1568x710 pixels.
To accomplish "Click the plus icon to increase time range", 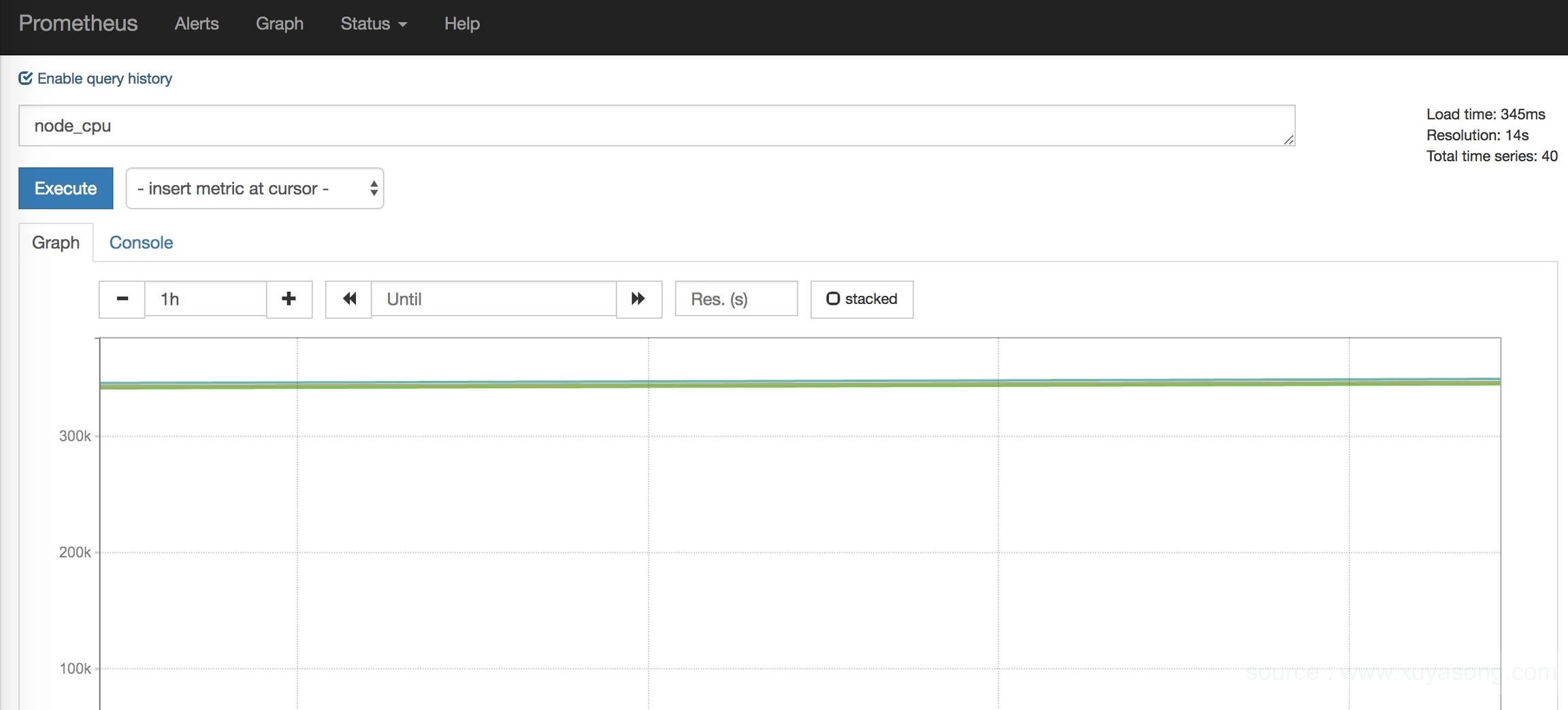I will [x=289, y=299].
